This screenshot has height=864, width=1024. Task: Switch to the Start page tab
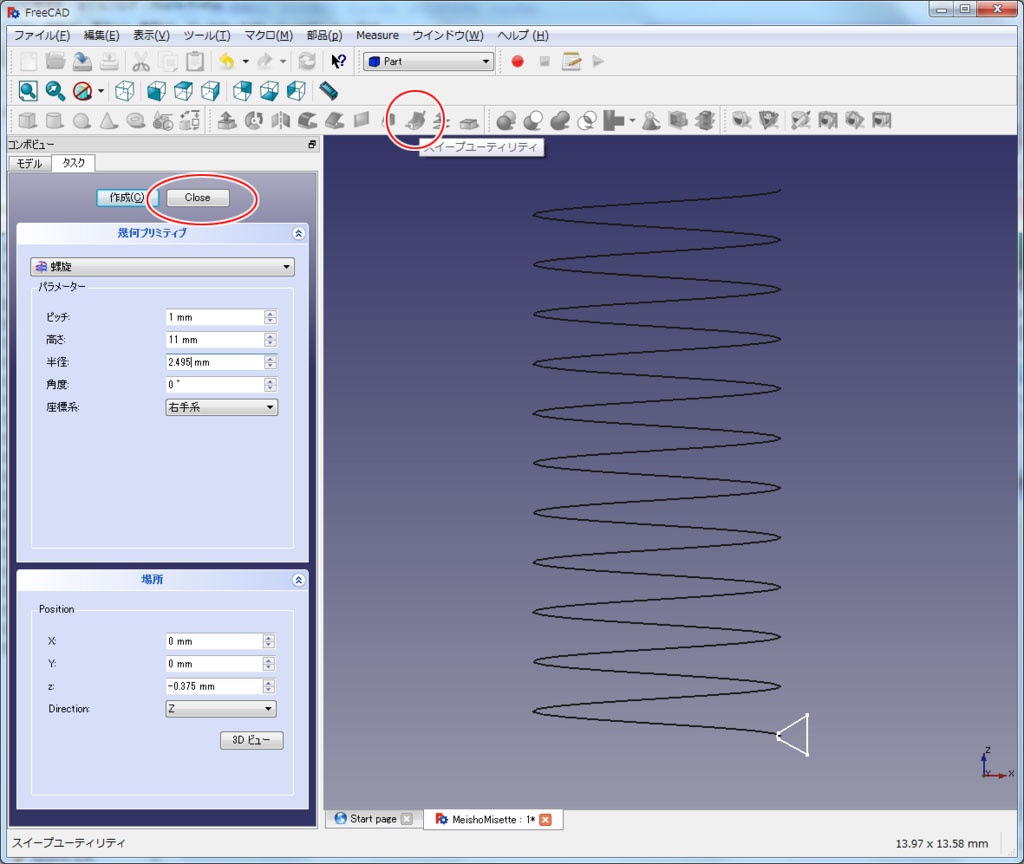pos(373,819)
